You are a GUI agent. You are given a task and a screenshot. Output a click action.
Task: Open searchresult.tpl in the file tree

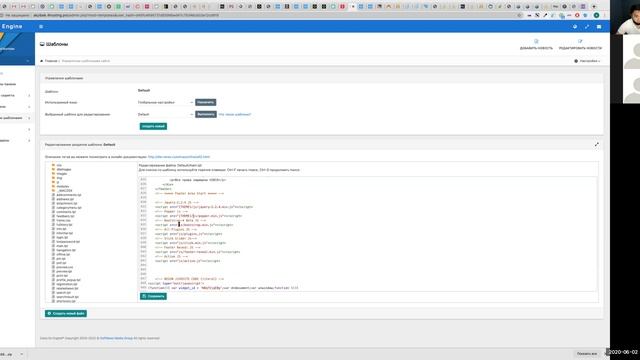(x=67, y=297)
